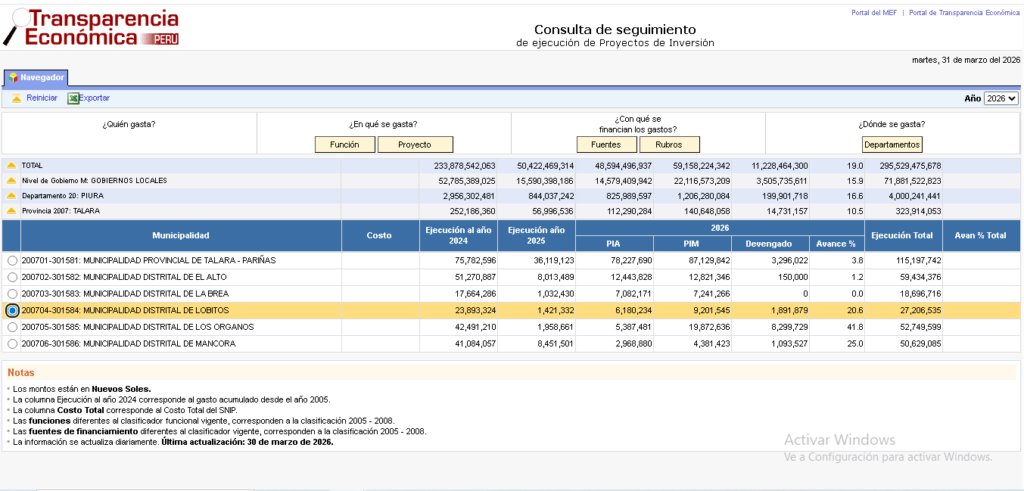Select Municipalidad Distrital de Los Organos radio
The width and height of the screenshot is (1024, 491).
coord(12,327)
